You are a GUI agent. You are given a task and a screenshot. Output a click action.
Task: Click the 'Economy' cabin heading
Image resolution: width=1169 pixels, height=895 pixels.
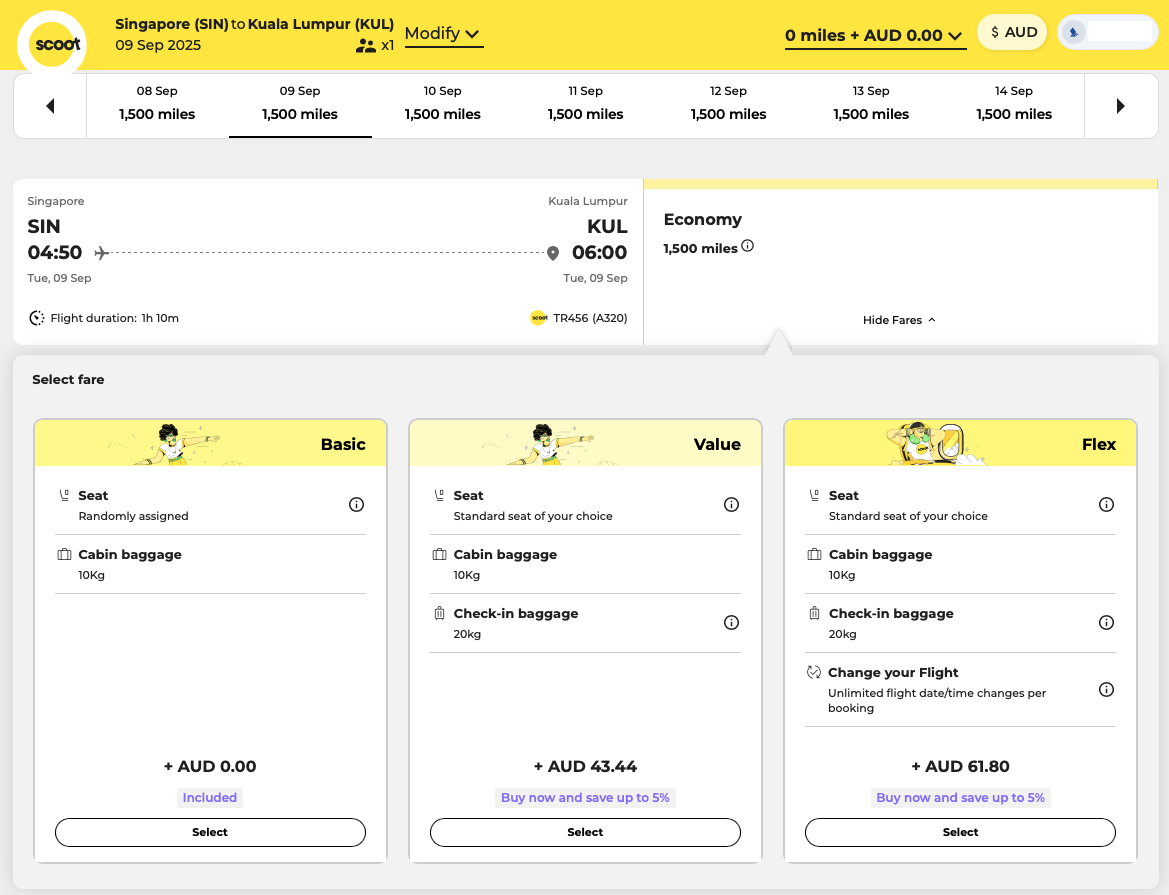point(703,219)
